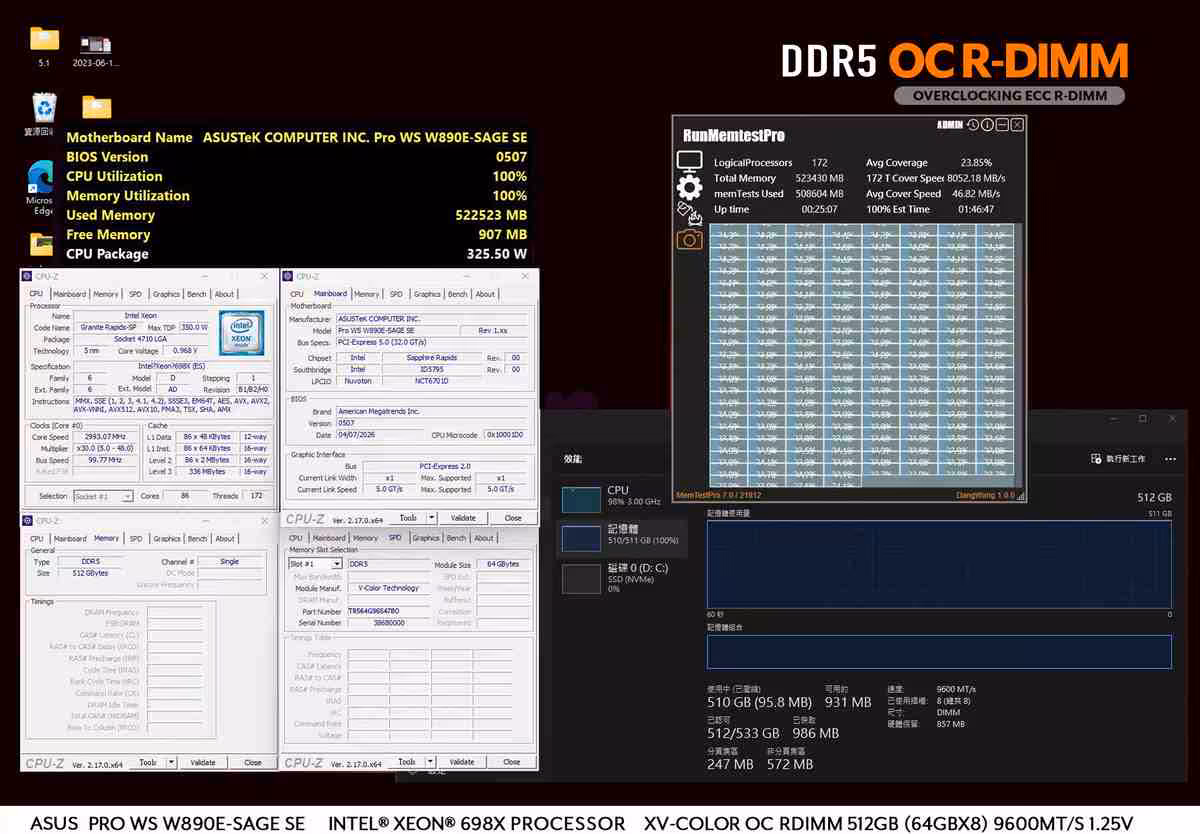Click Close button in CPU-Z Memory window
Screen dimensions: 1200x834
(x=253, y=762)
